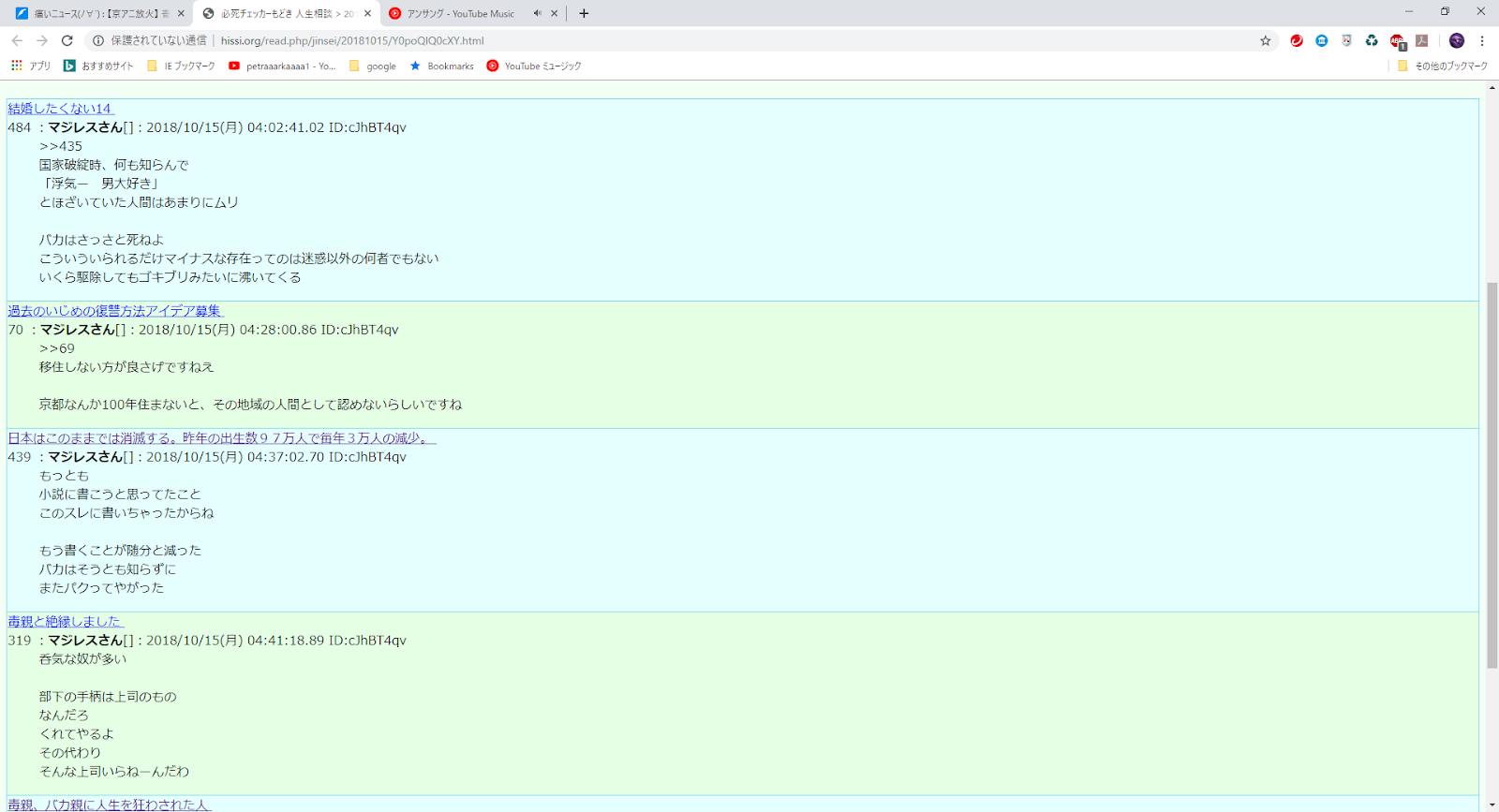This screenshot has height=812, width=1499.
Task: Open the IE ブックマーク folder
Action: point(181,66)
